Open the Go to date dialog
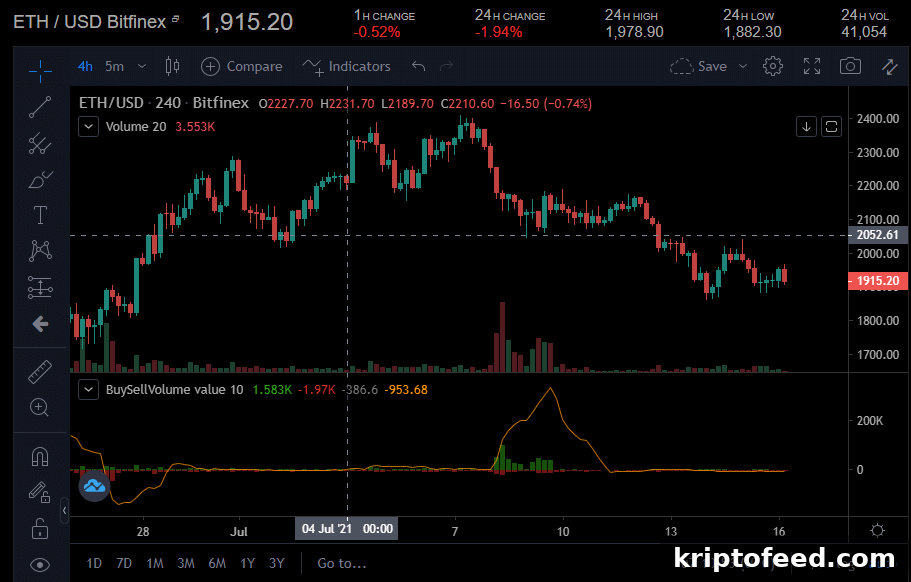Screen dimensions: 911x582 pyautogui.click(x=342, y=563)
